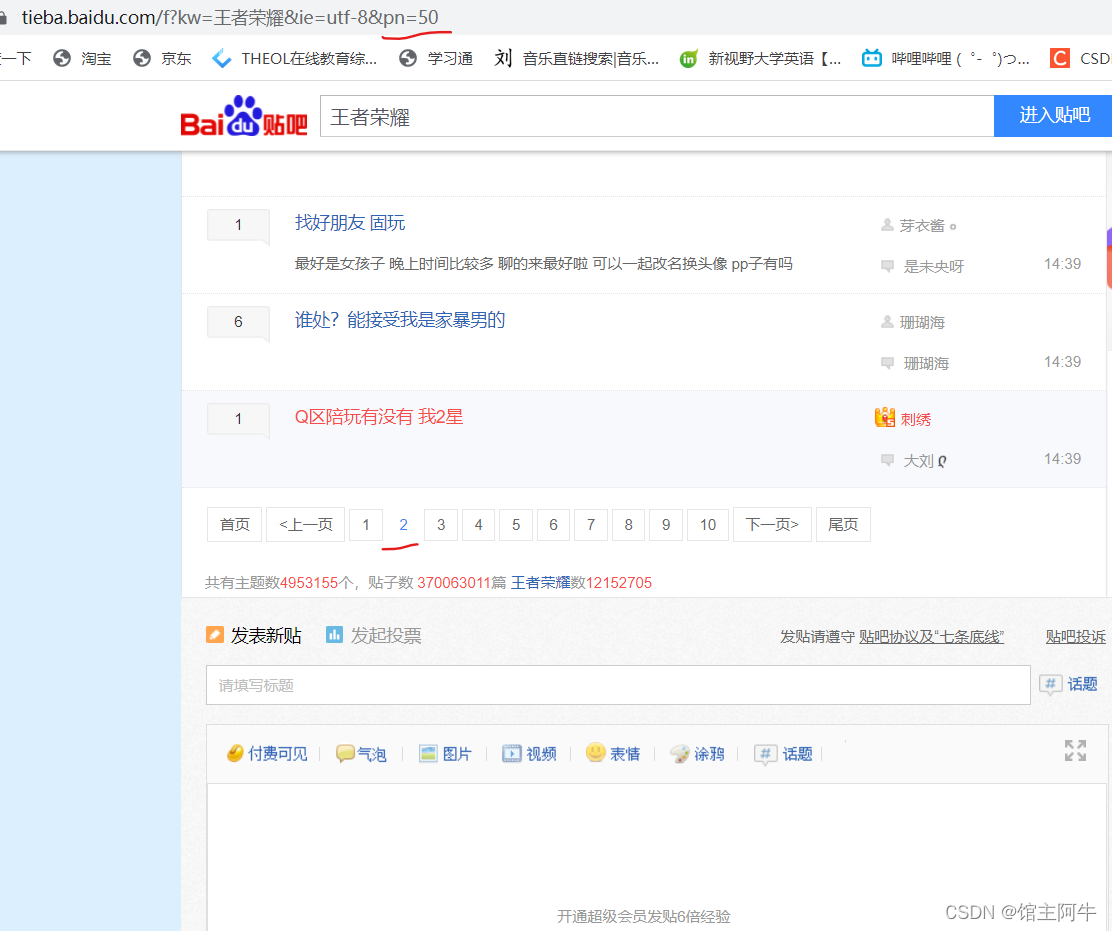The height and width of the screenshot is (931, 1112).
Task: Click the 发起投票 poll icon
Action: tap(334, 634)
